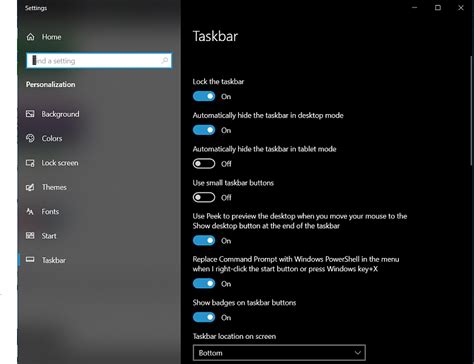Disable auto-hide taskbar in desktop mode
The width and height of the screenshot is (474, 364).
[x=204, y=130]
